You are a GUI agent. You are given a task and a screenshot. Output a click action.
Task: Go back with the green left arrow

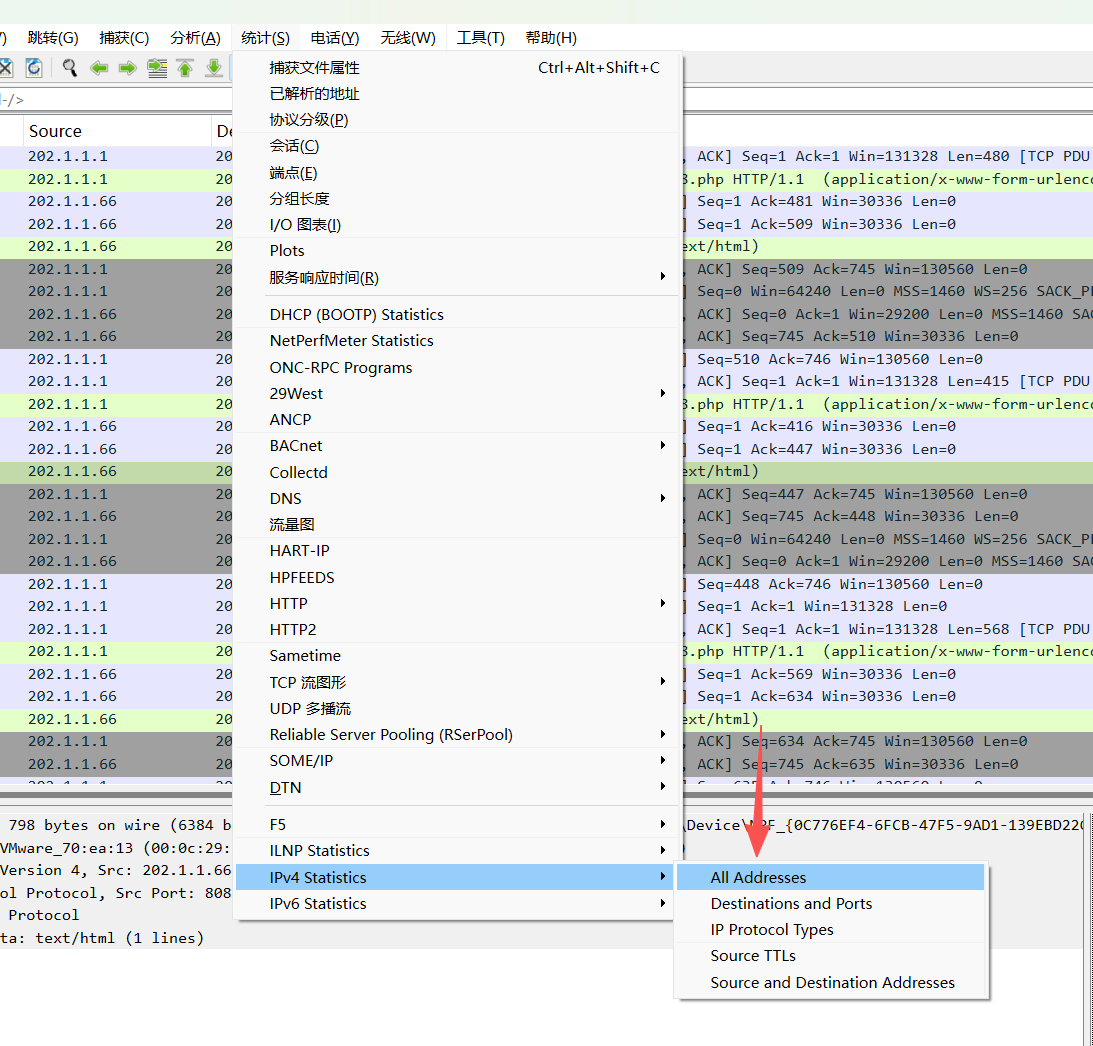click(99, 68)
